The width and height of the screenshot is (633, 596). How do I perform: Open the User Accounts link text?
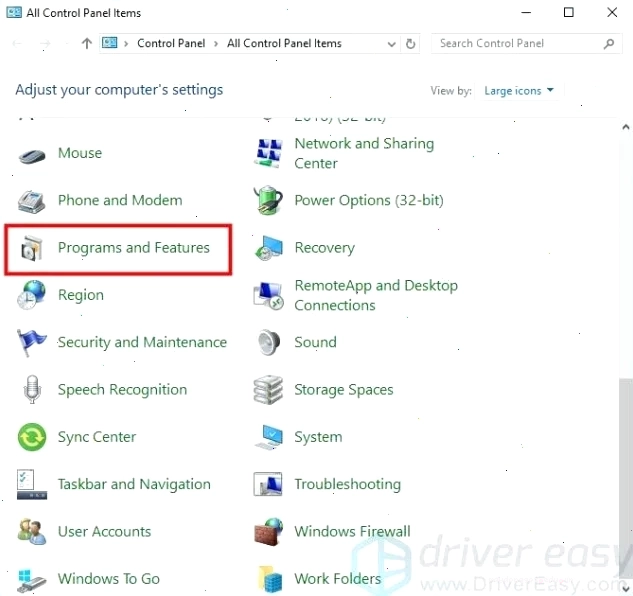pos(105,531)
